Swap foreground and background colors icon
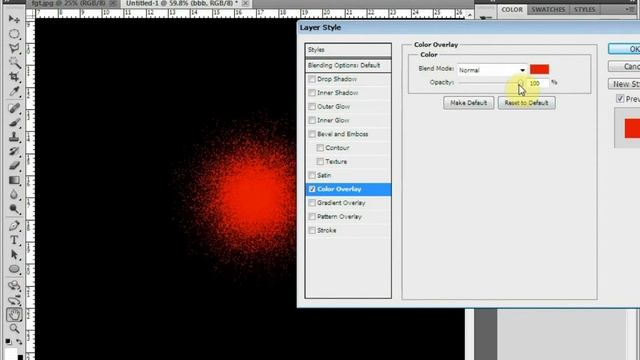 coord(19,342)
